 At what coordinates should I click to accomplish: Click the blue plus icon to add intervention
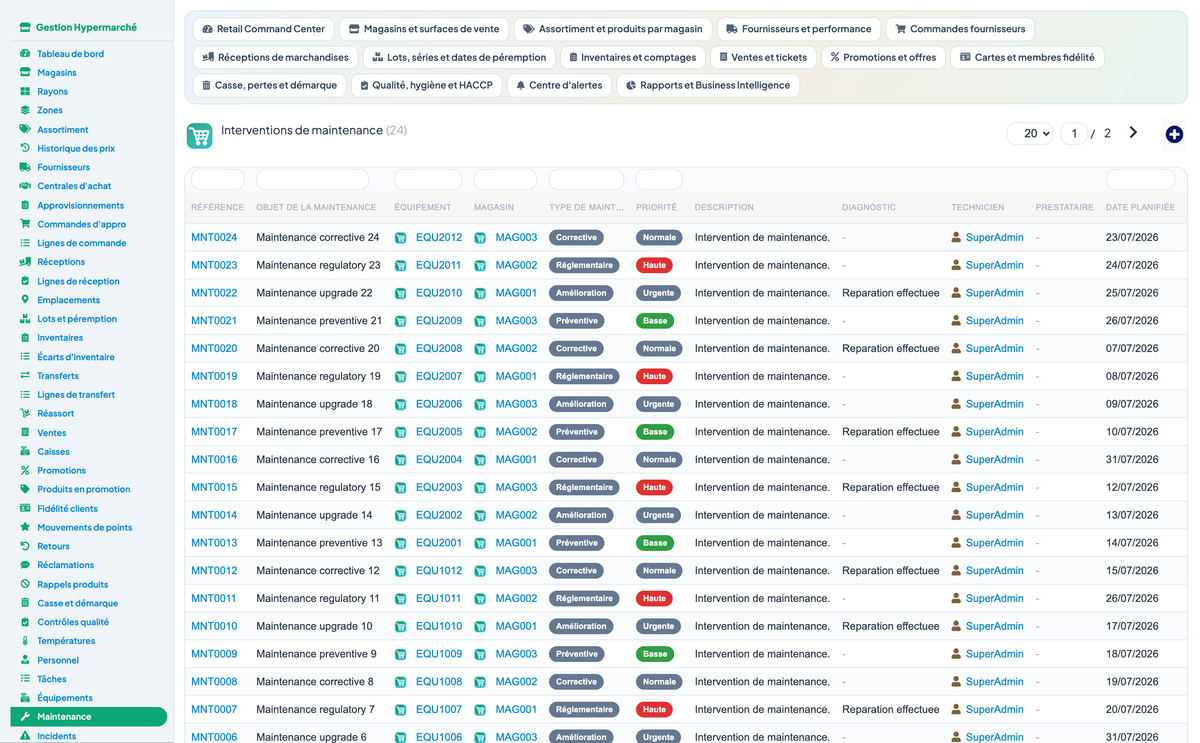tap(1174, 134)
